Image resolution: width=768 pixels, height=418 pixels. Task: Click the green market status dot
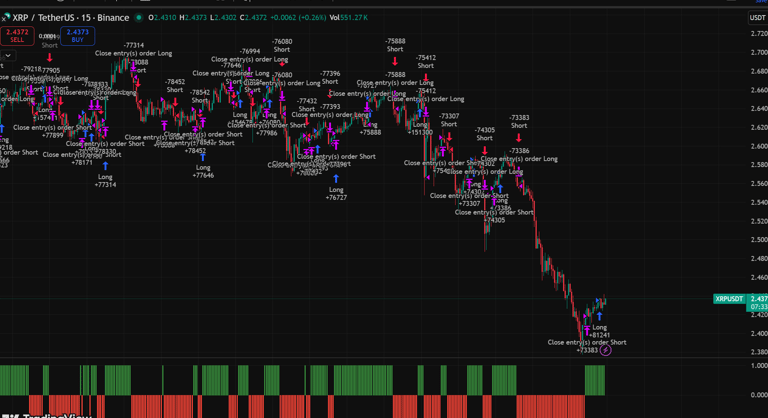point(139,18)
